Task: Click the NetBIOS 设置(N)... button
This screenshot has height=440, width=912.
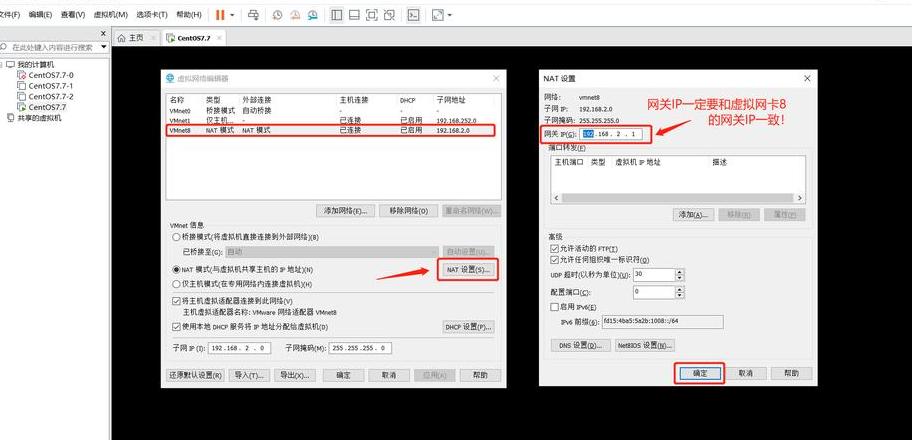Action: click(x=645, y=345)
